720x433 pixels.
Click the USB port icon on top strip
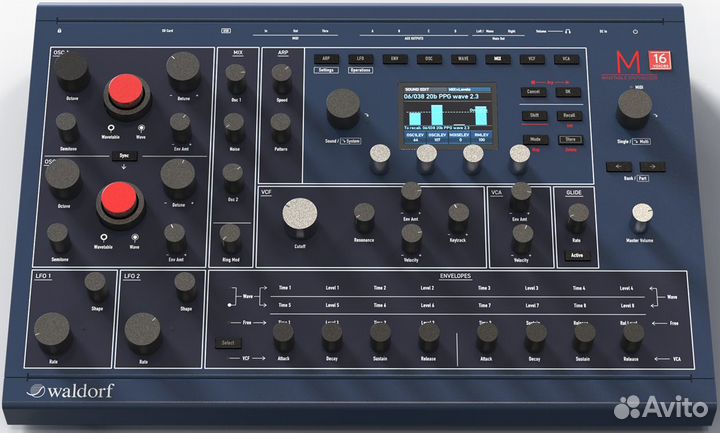click(x=226, y=31)
